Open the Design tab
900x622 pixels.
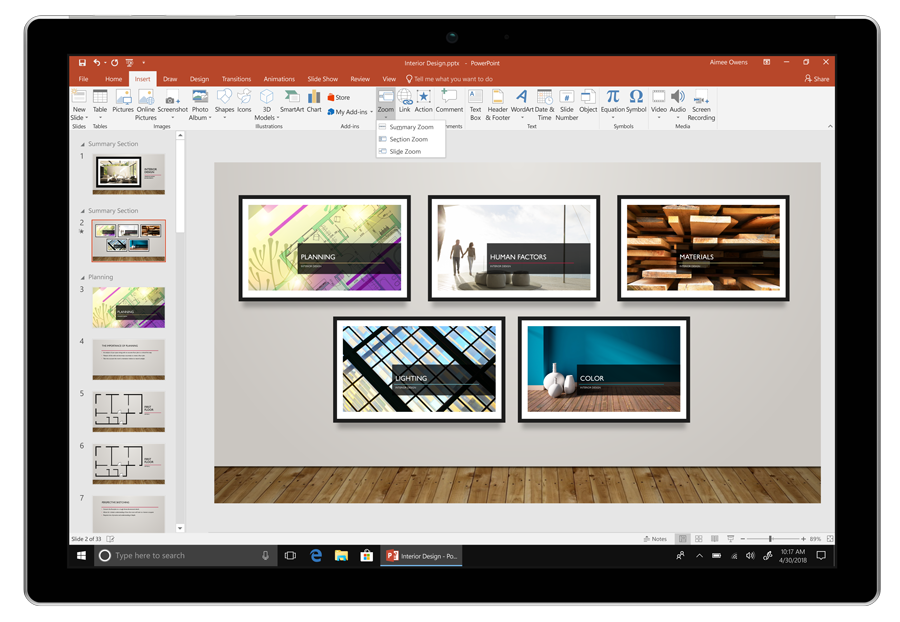199,79
